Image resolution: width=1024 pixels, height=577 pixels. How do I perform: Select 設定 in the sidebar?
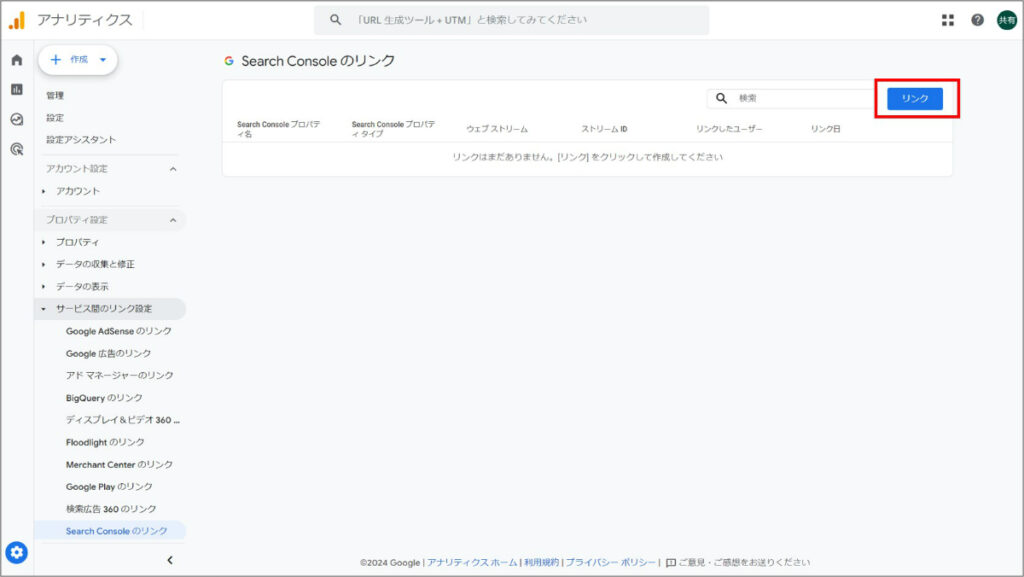coord(55,117)
